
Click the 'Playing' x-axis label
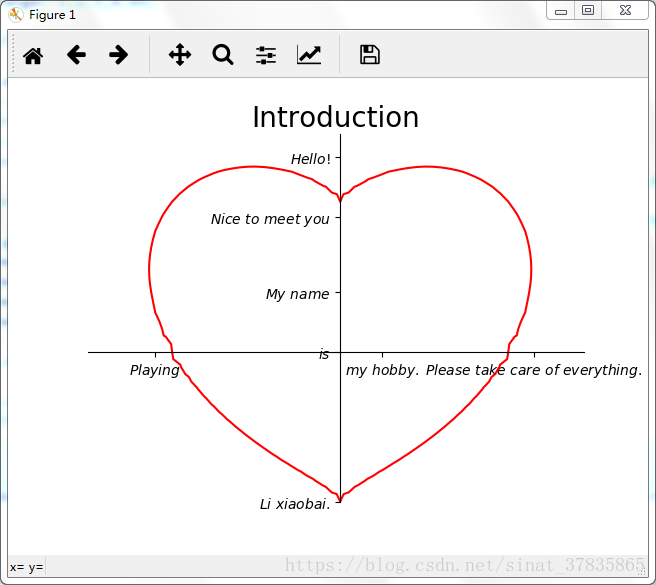coord(155,370)
